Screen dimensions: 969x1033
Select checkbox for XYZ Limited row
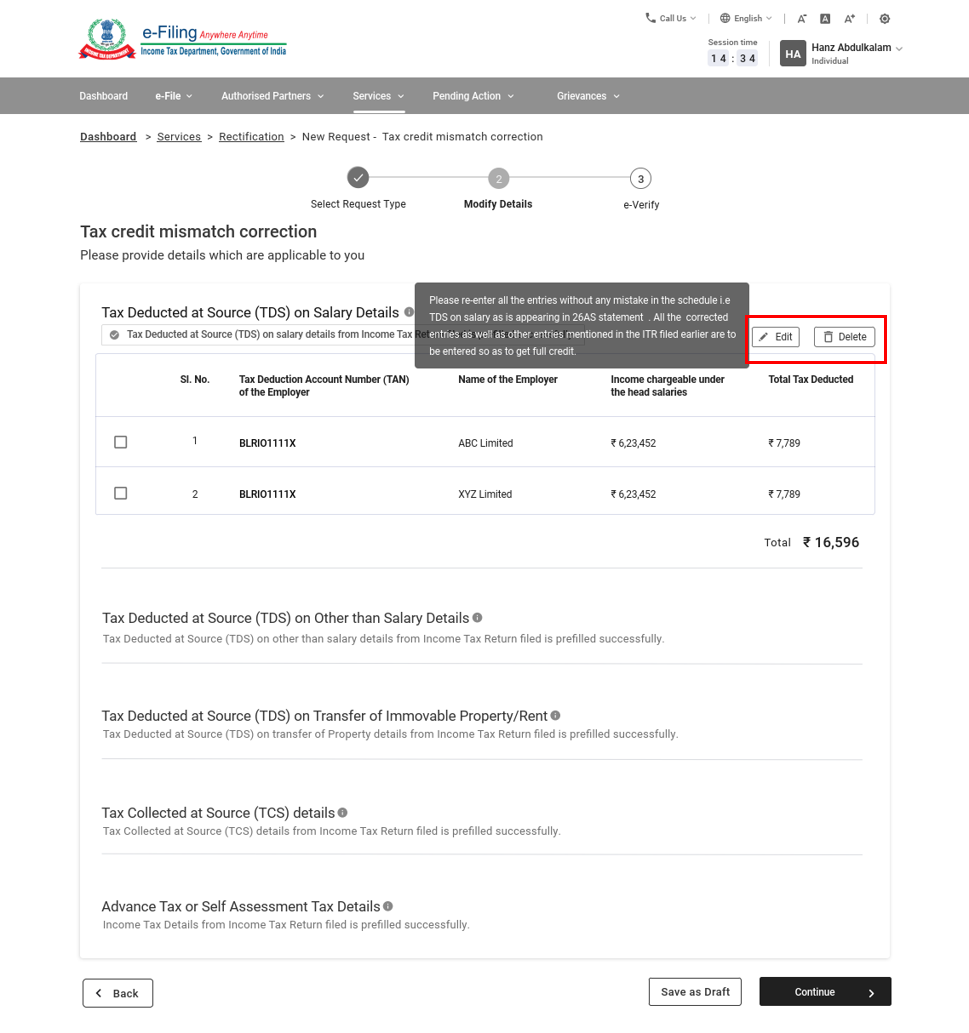(x=121, y=493)
